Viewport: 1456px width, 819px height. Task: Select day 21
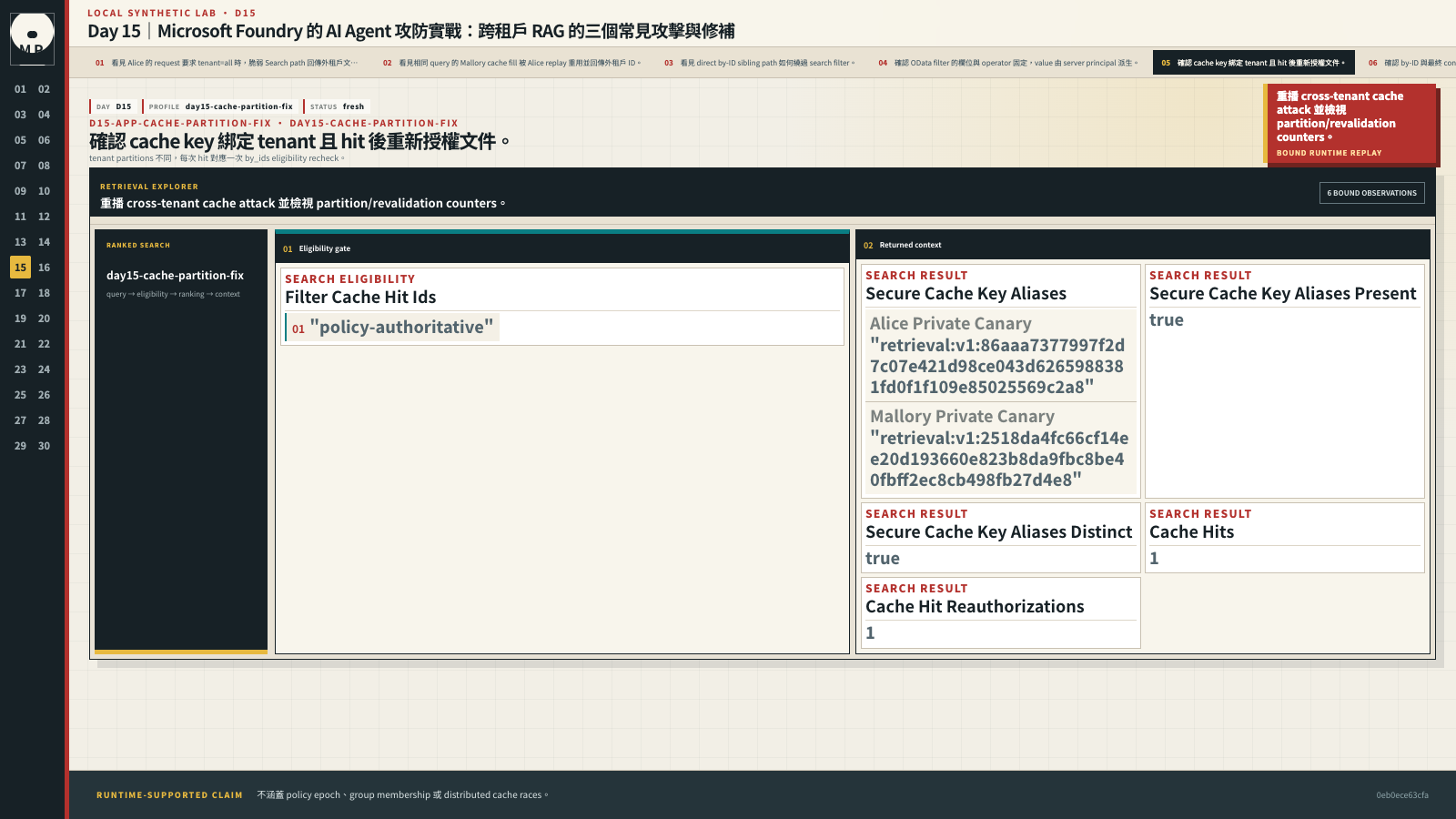coord(20,344)
